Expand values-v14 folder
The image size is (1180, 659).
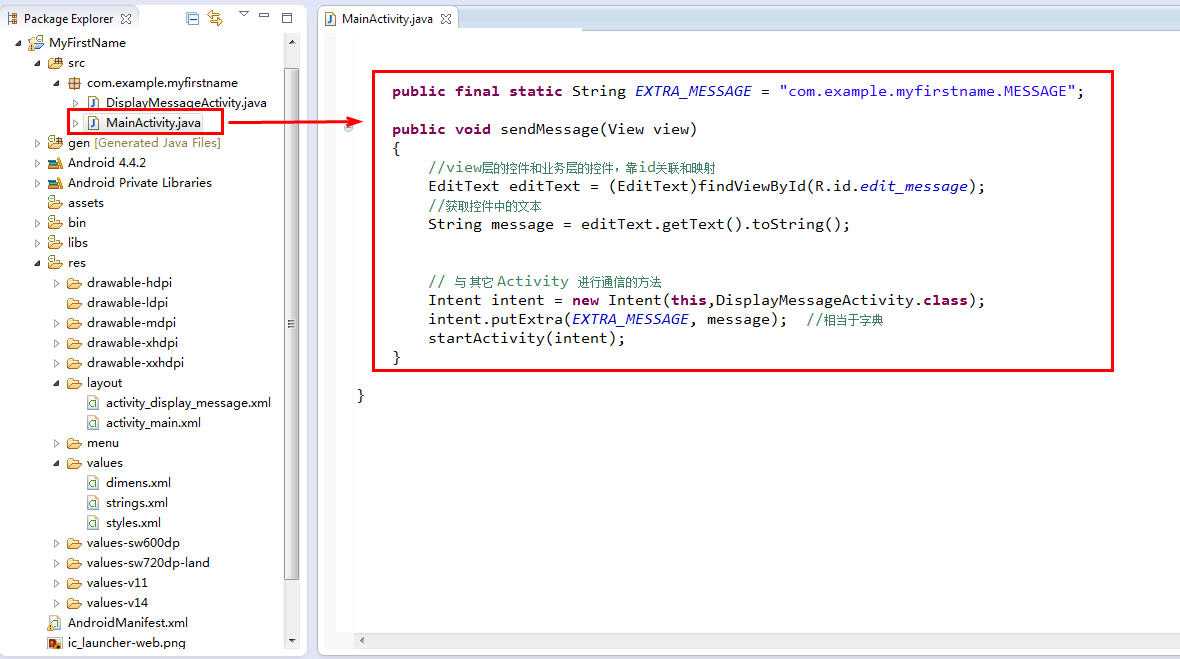click(56, 603)
